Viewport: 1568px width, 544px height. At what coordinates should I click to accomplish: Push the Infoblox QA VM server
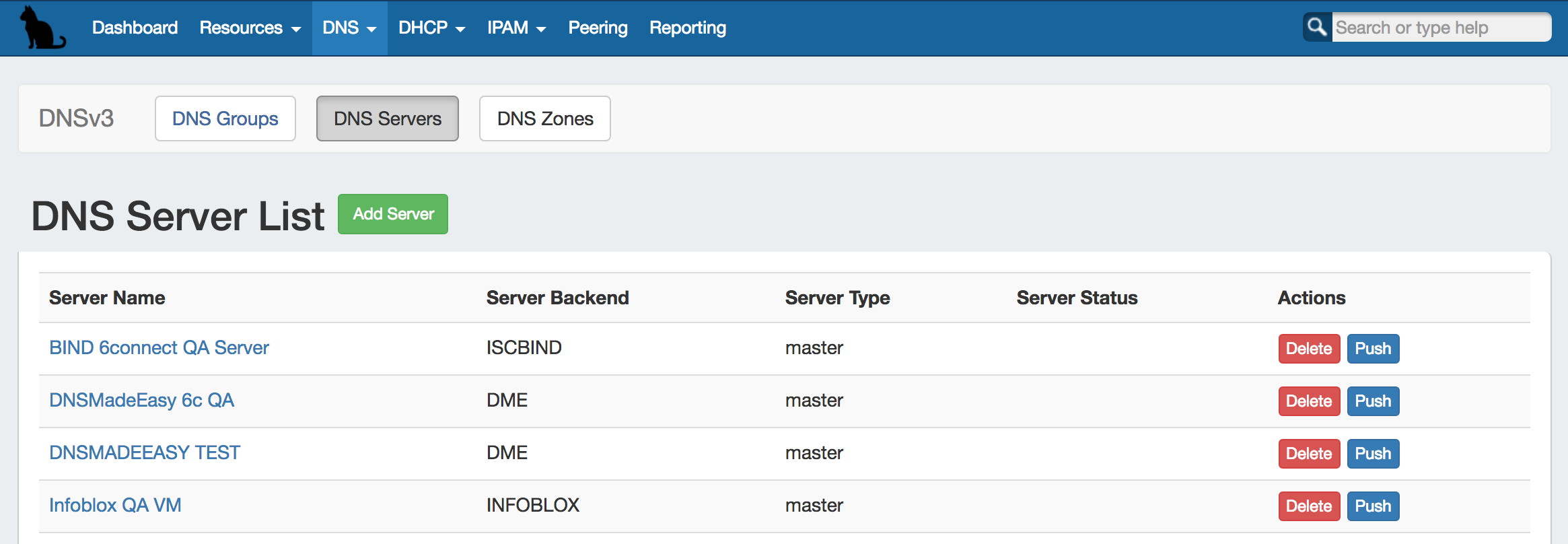click(x=1372, y=506)
